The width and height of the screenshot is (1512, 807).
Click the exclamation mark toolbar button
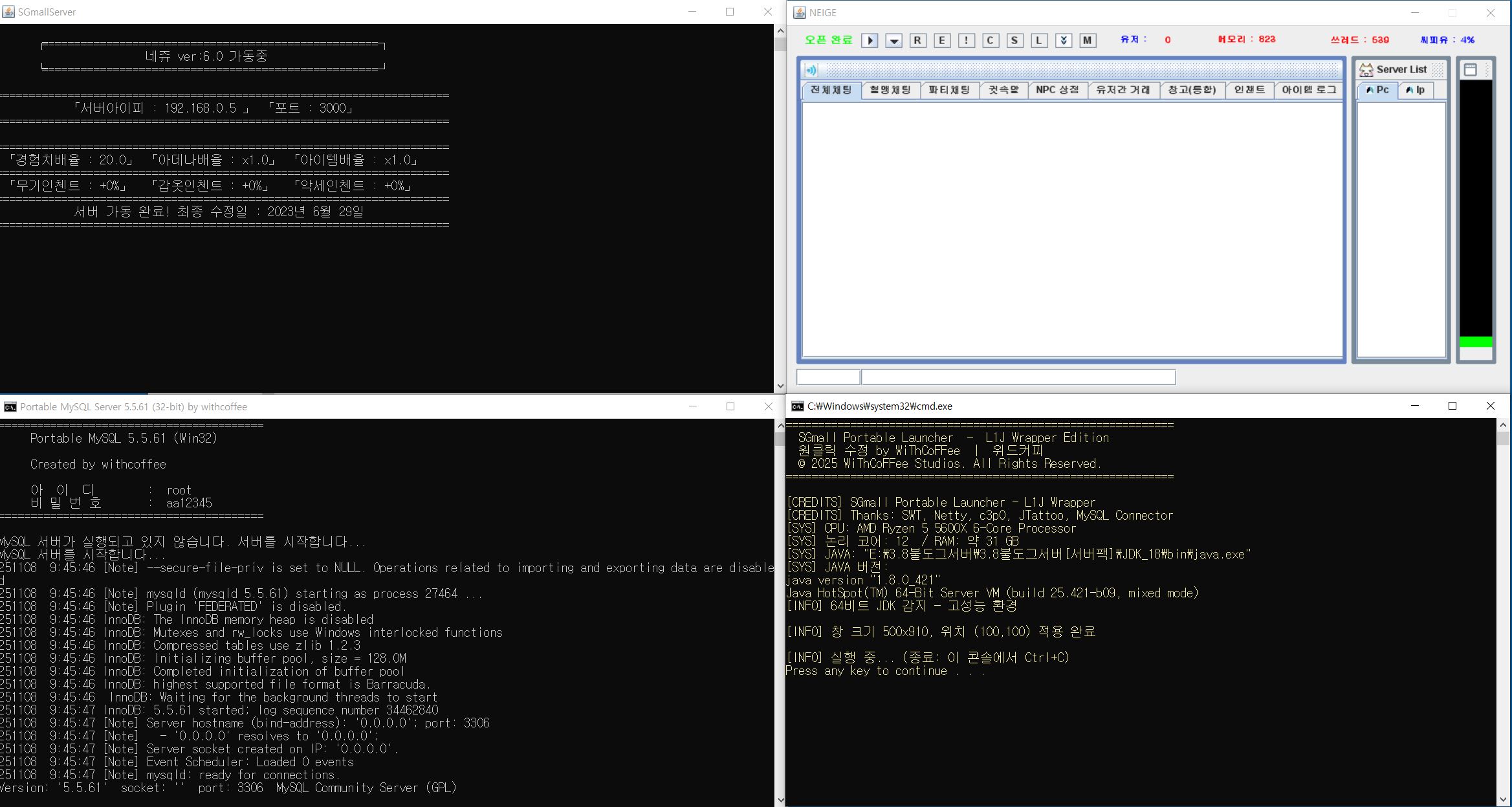[x=966, y=41]
